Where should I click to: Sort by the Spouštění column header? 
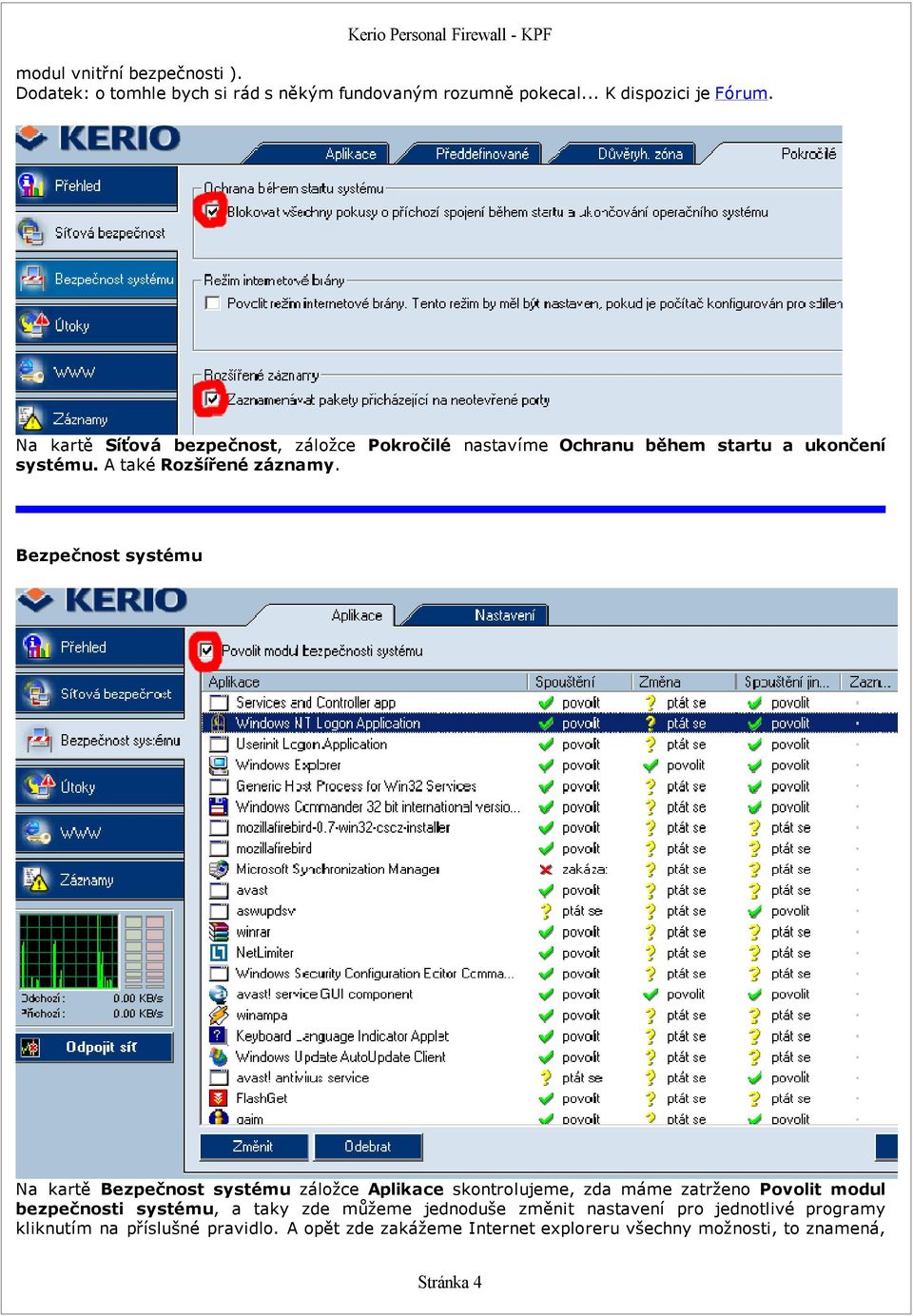(x=581, y=682)
